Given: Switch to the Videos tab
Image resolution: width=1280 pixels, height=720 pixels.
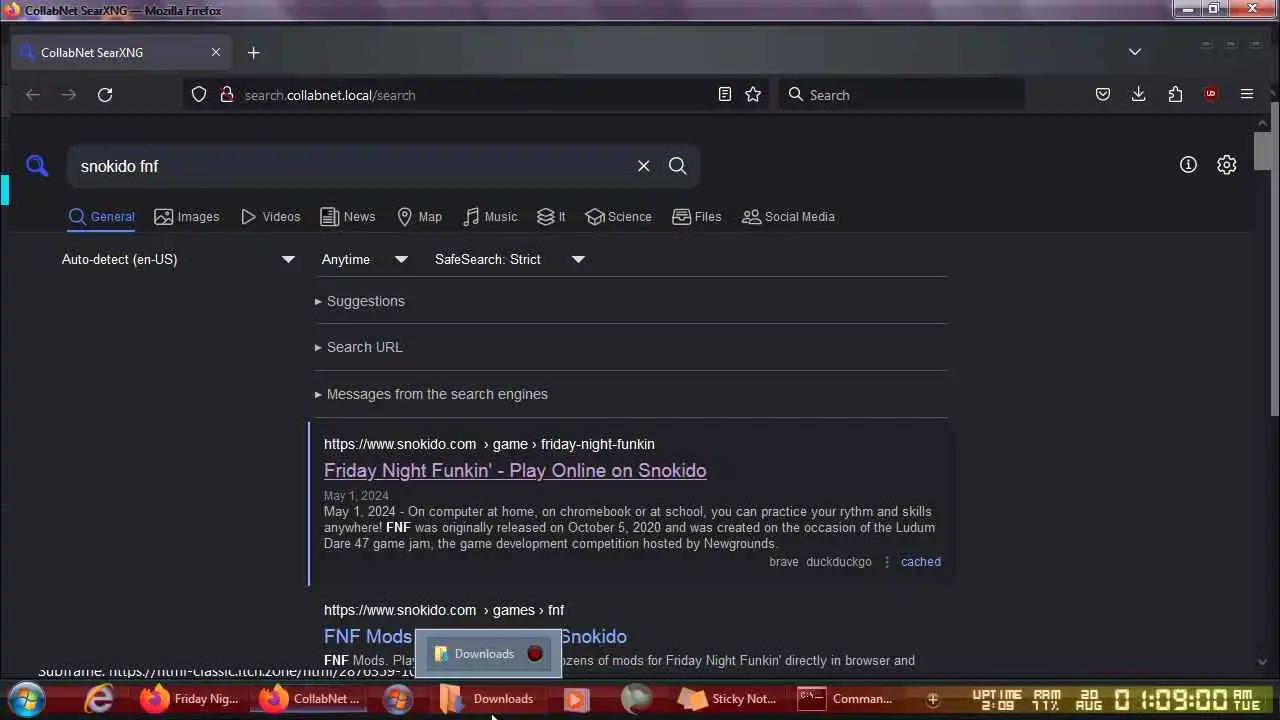Looking at the screenshot, I should click(270, 217).
